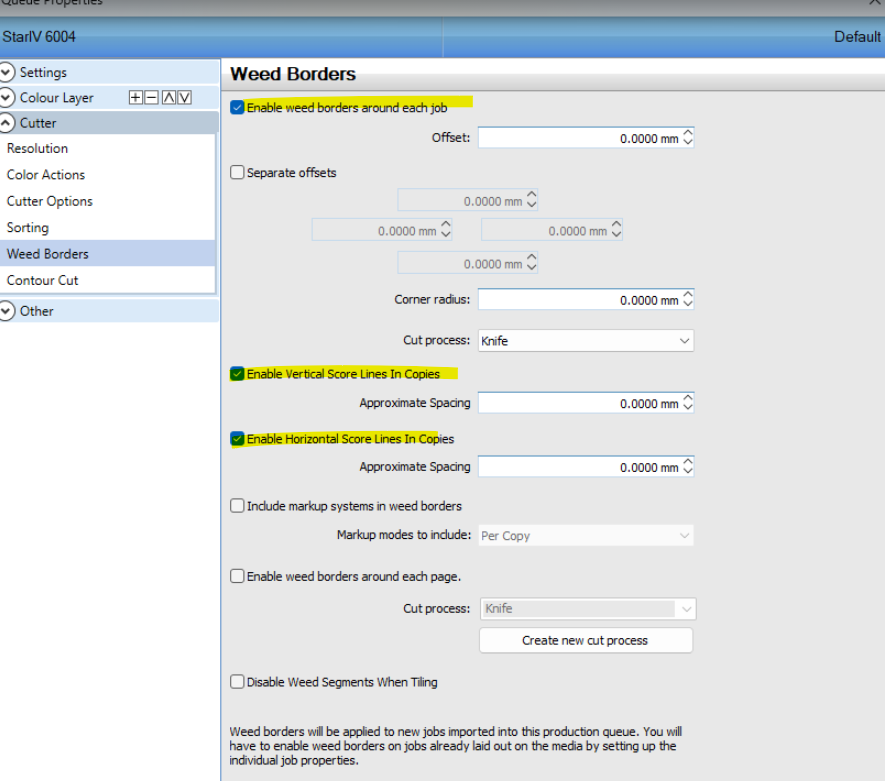Image resolution: width=885 pixels, height=781 pixels.
Task: Remove colour layer with the minus icon
Action: pos(151,98)
